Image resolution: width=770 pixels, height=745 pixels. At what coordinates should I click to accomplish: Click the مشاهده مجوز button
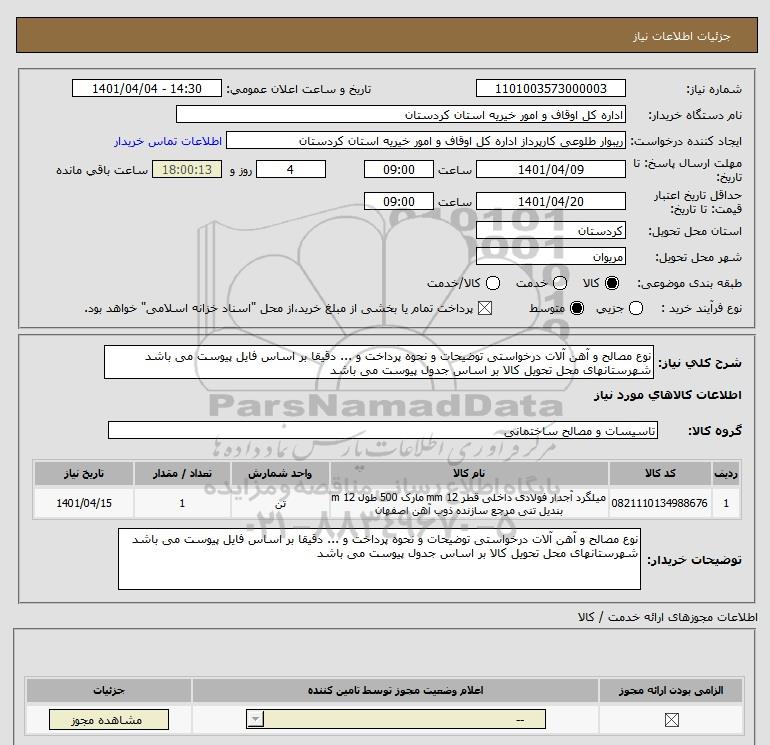(109, 720)
